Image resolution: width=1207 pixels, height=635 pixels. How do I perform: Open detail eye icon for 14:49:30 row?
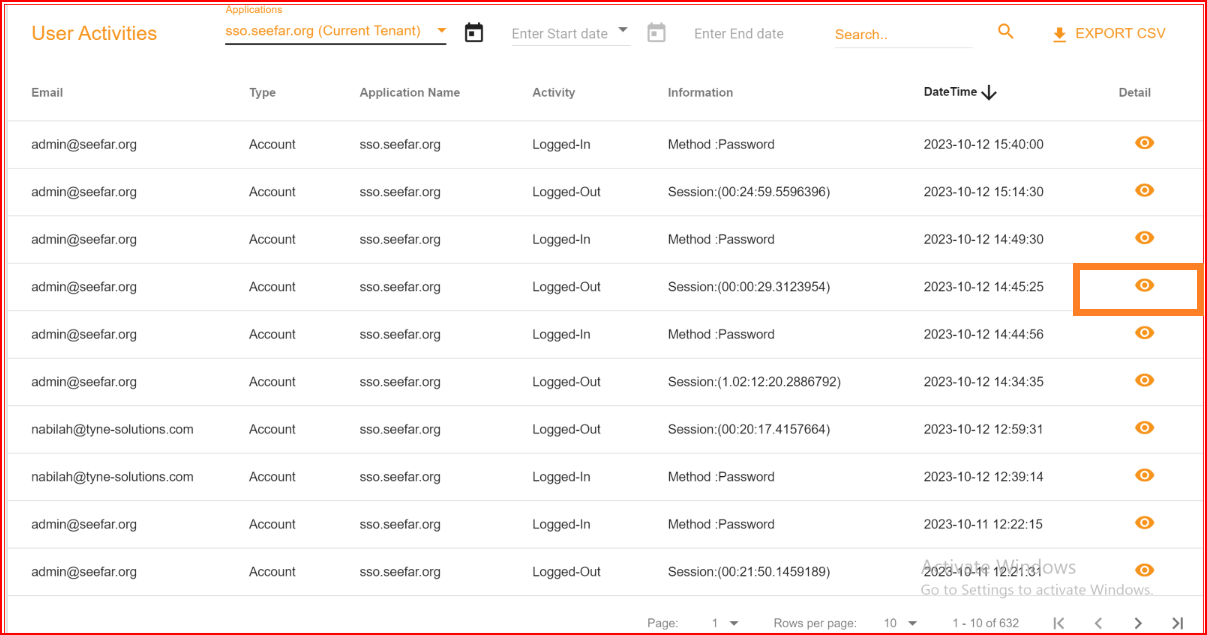tap(1144, 238)
